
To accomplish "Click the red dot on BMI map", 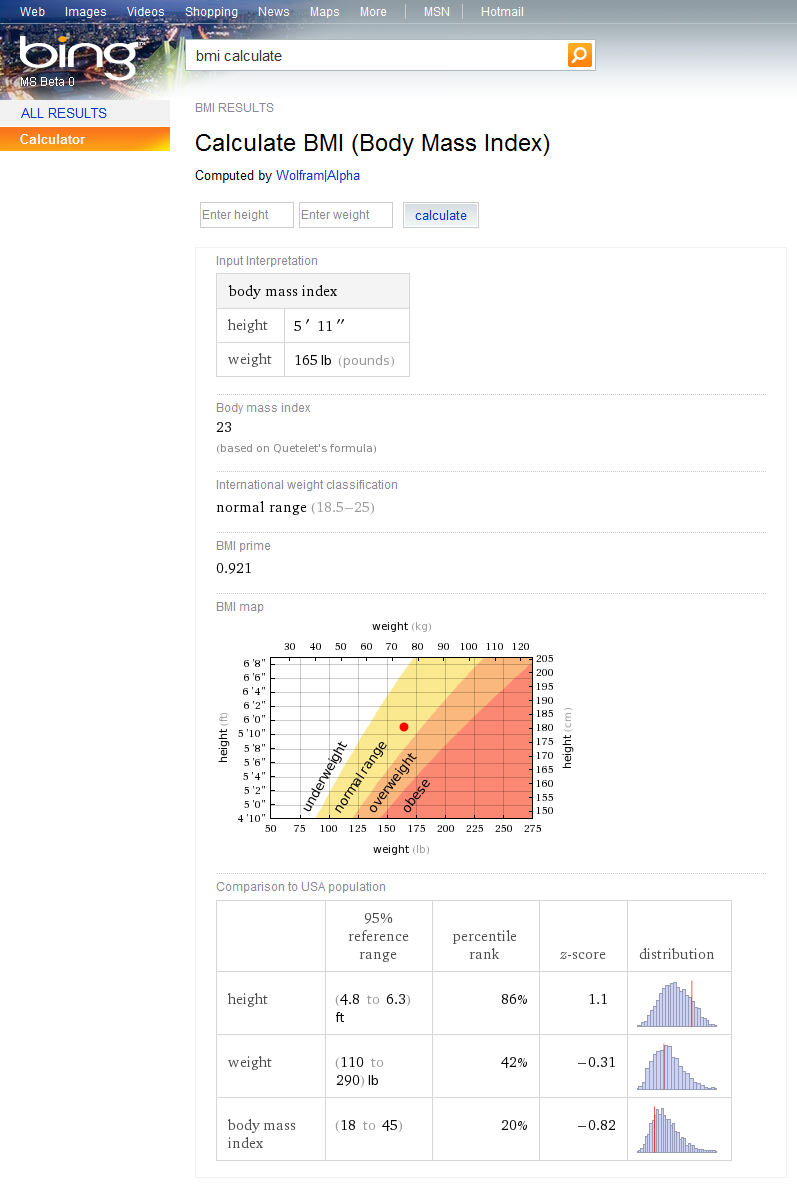I will 404,727.
